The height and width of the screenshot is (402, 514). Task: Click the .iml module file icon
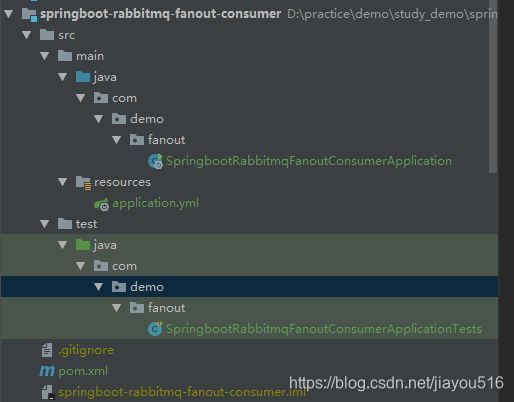[48, 392]
